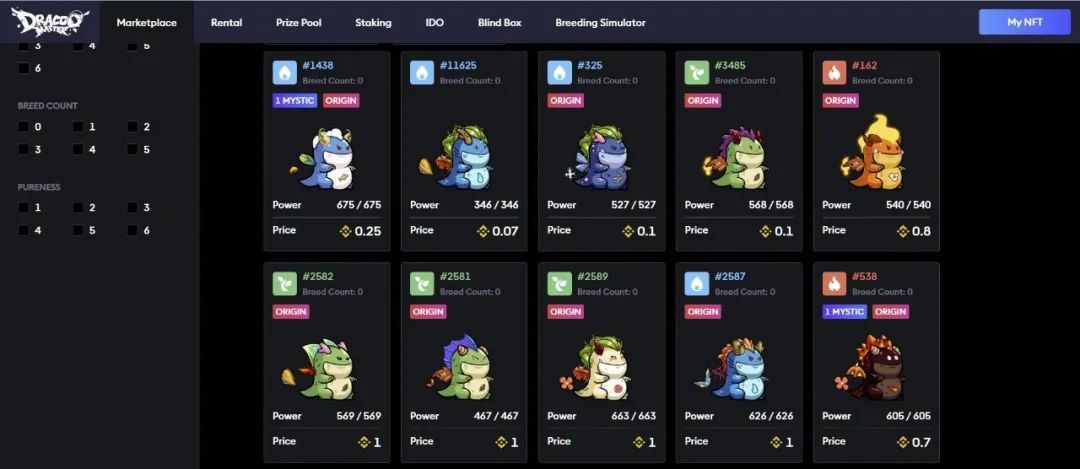Open the Rental tab
The height and width of the screenshot is (469, 1080).
[x=227, y=23]
